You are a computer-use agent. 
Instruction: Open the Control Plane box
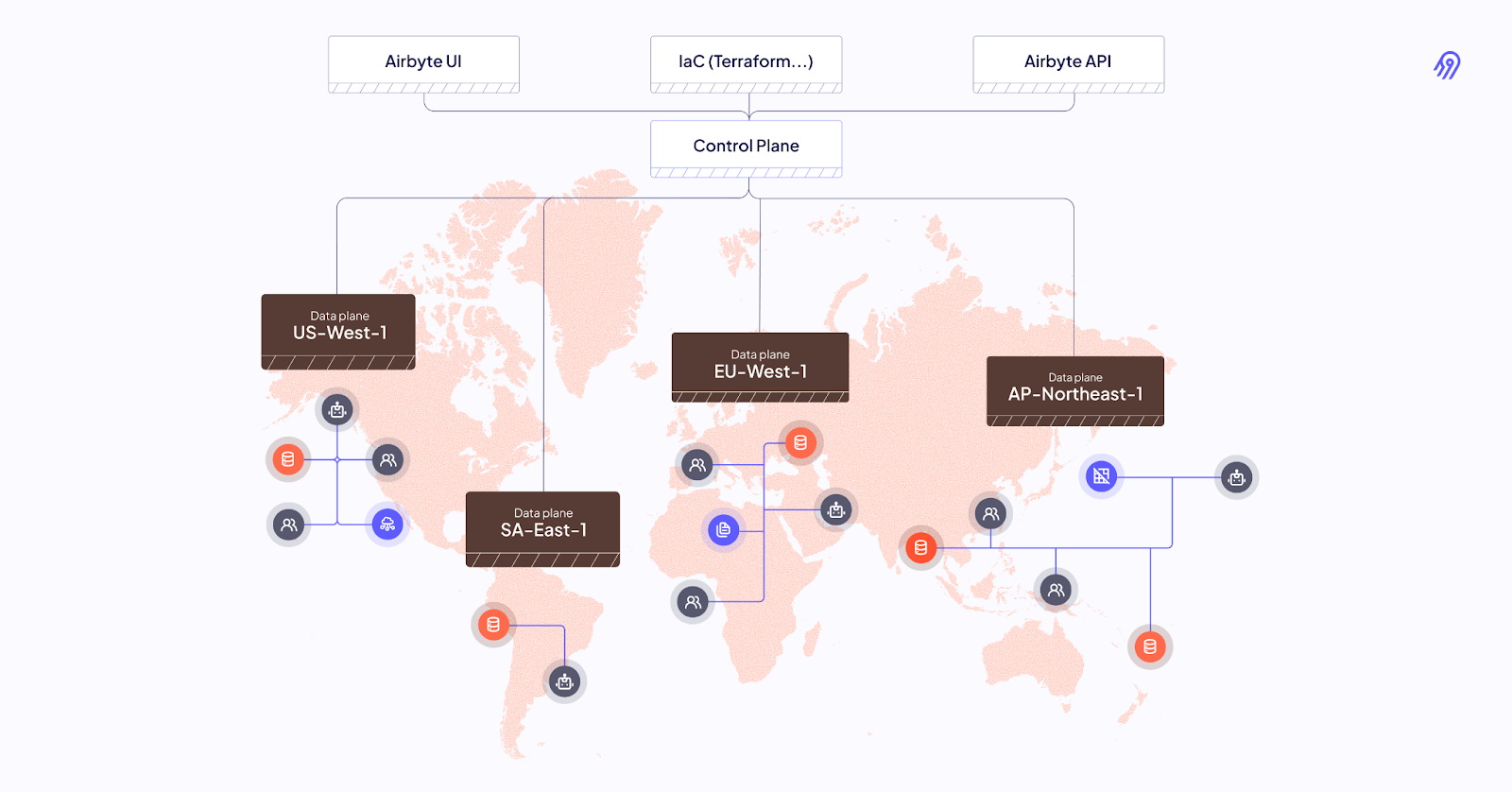click(x=747, y=148)
